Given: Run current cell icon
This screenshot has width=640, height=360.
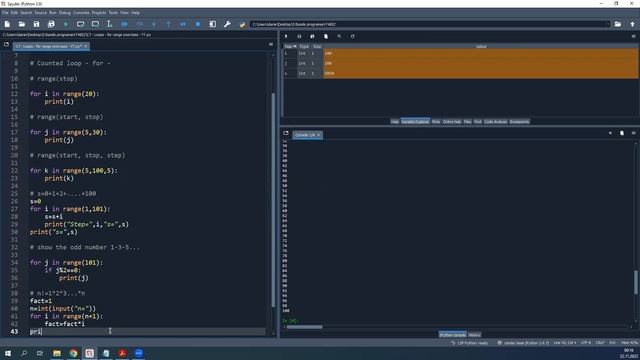Looking at the screenshot, I should [80, 24].
